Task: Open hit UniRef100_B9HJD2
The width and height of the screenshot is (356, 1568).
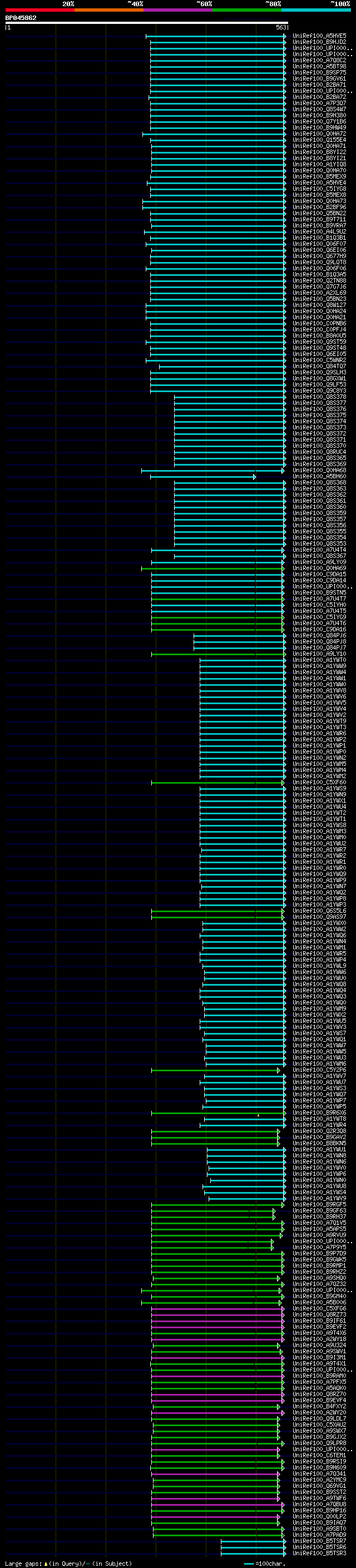Action: [x=319, y=42]
